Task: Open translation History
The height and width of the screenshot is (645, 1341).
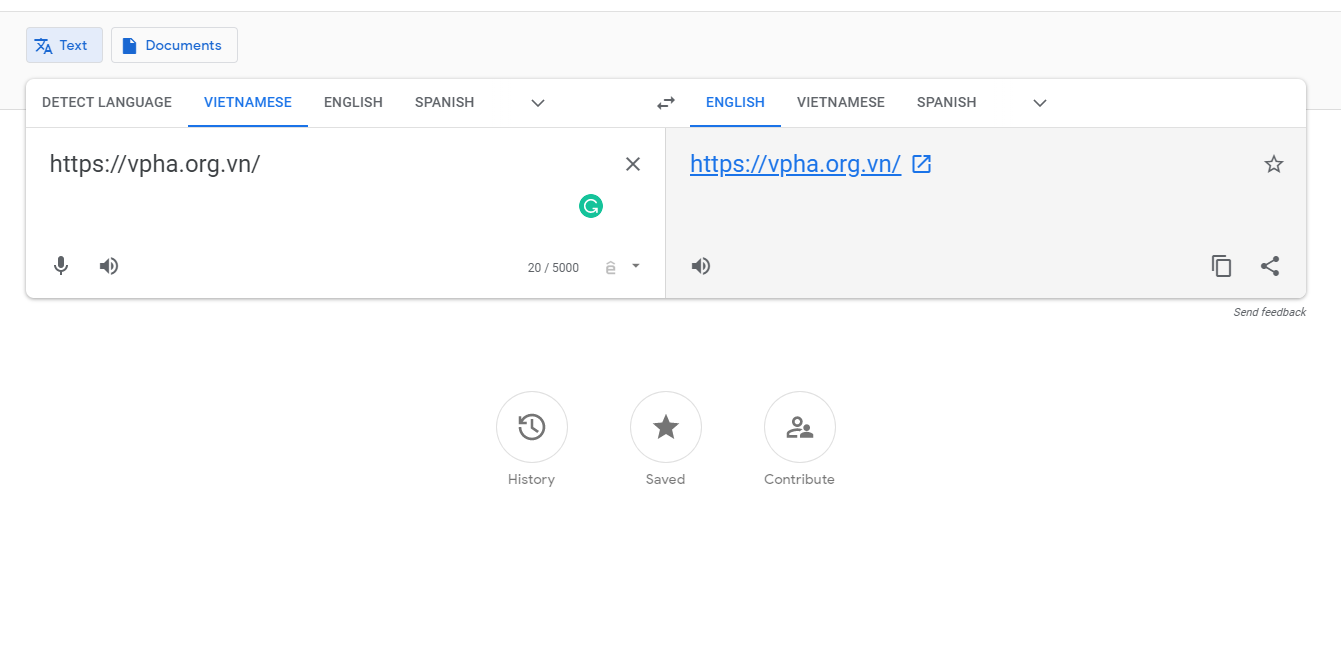Action: tap(531, 428)
